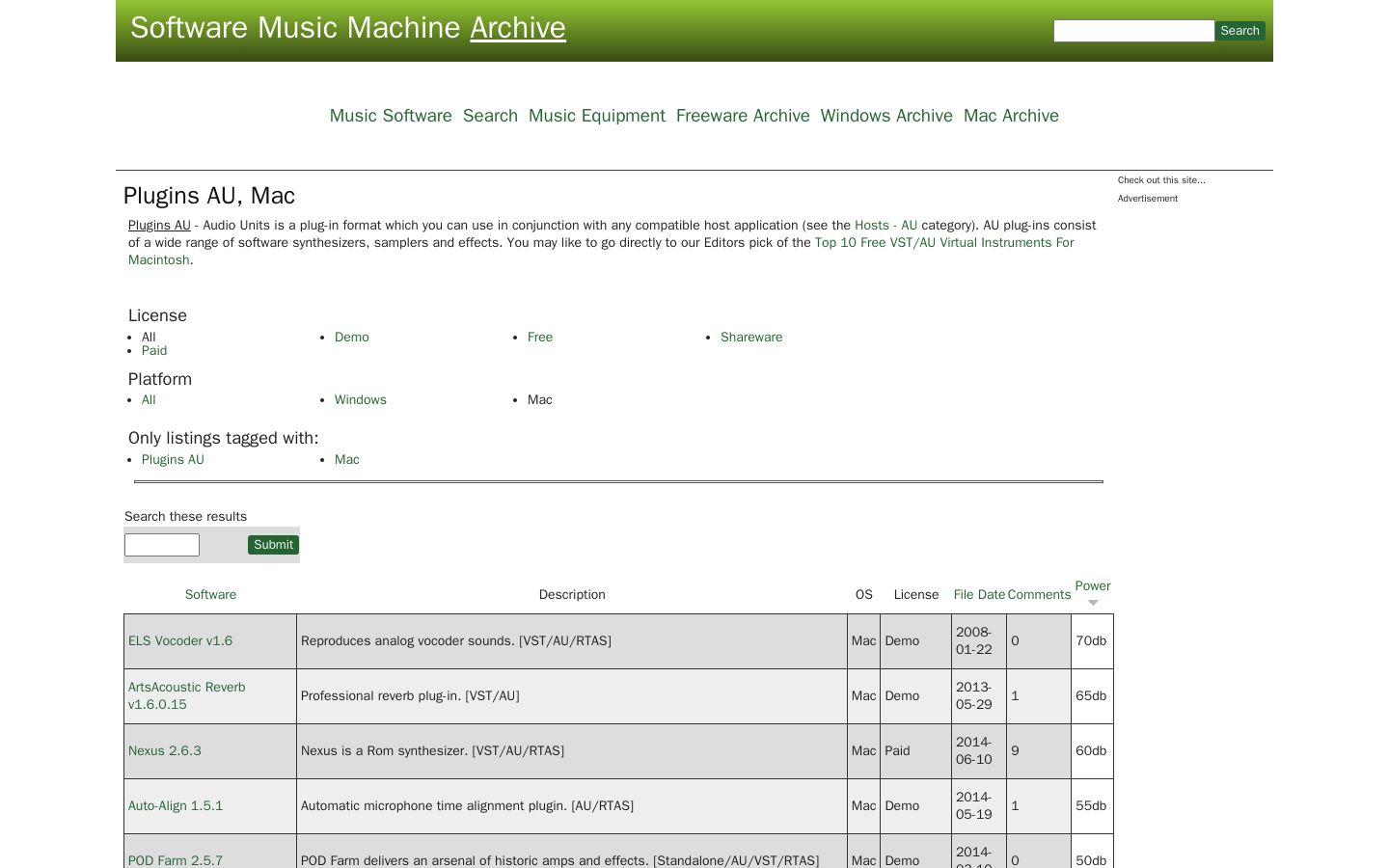The image size is (1389, 868).
Task: Click the Power column sort arrow icon
Action: tap(1093, 603)
